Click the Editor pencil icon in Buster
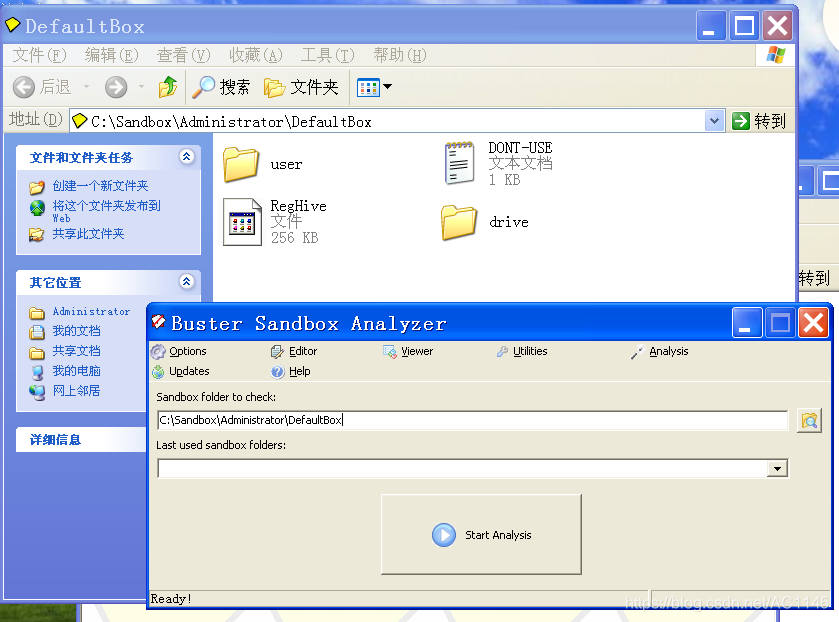This screenshot has height=622, width=839. click(277, 351)
